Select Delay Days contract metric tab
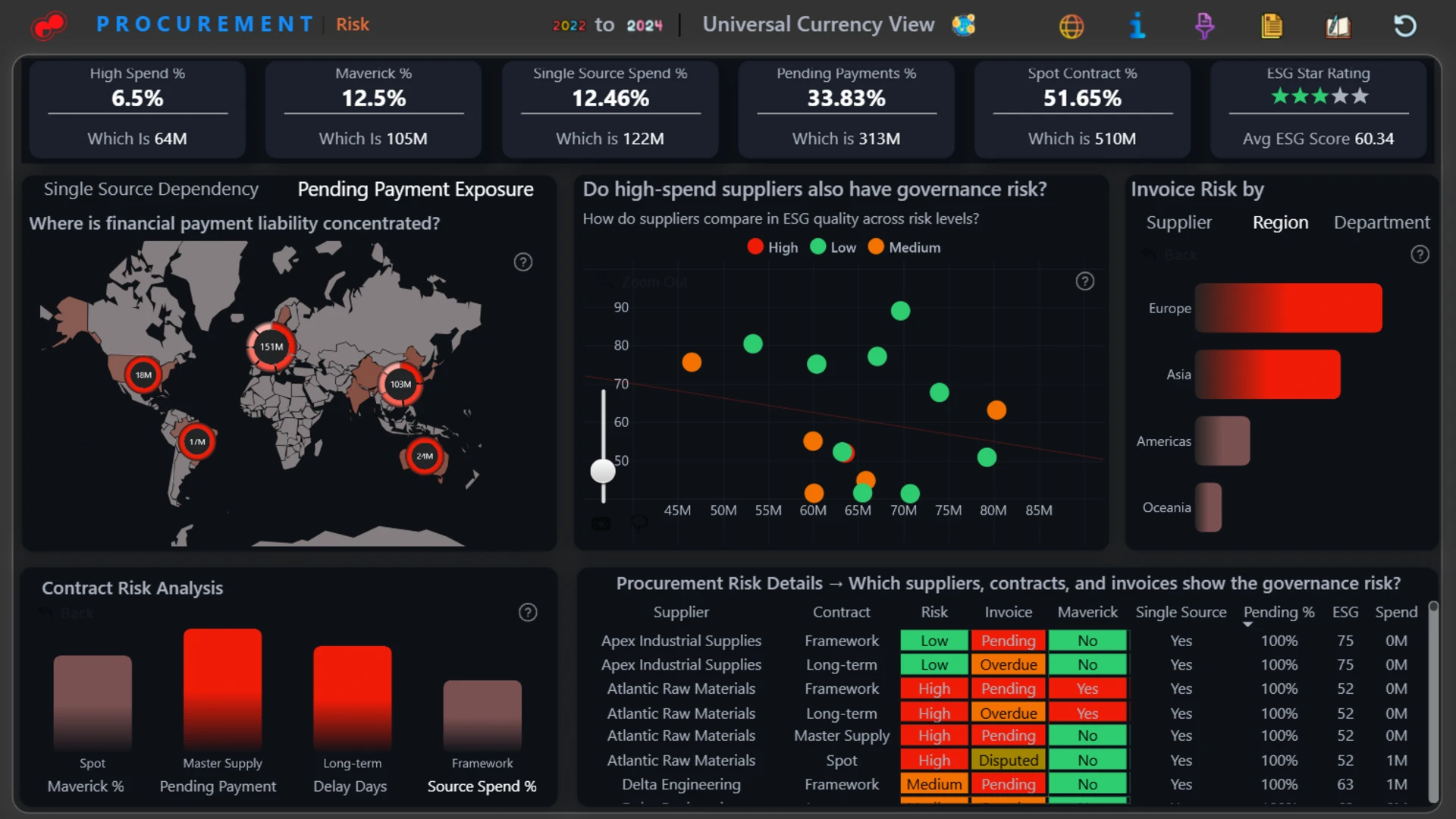 (350, 786)
